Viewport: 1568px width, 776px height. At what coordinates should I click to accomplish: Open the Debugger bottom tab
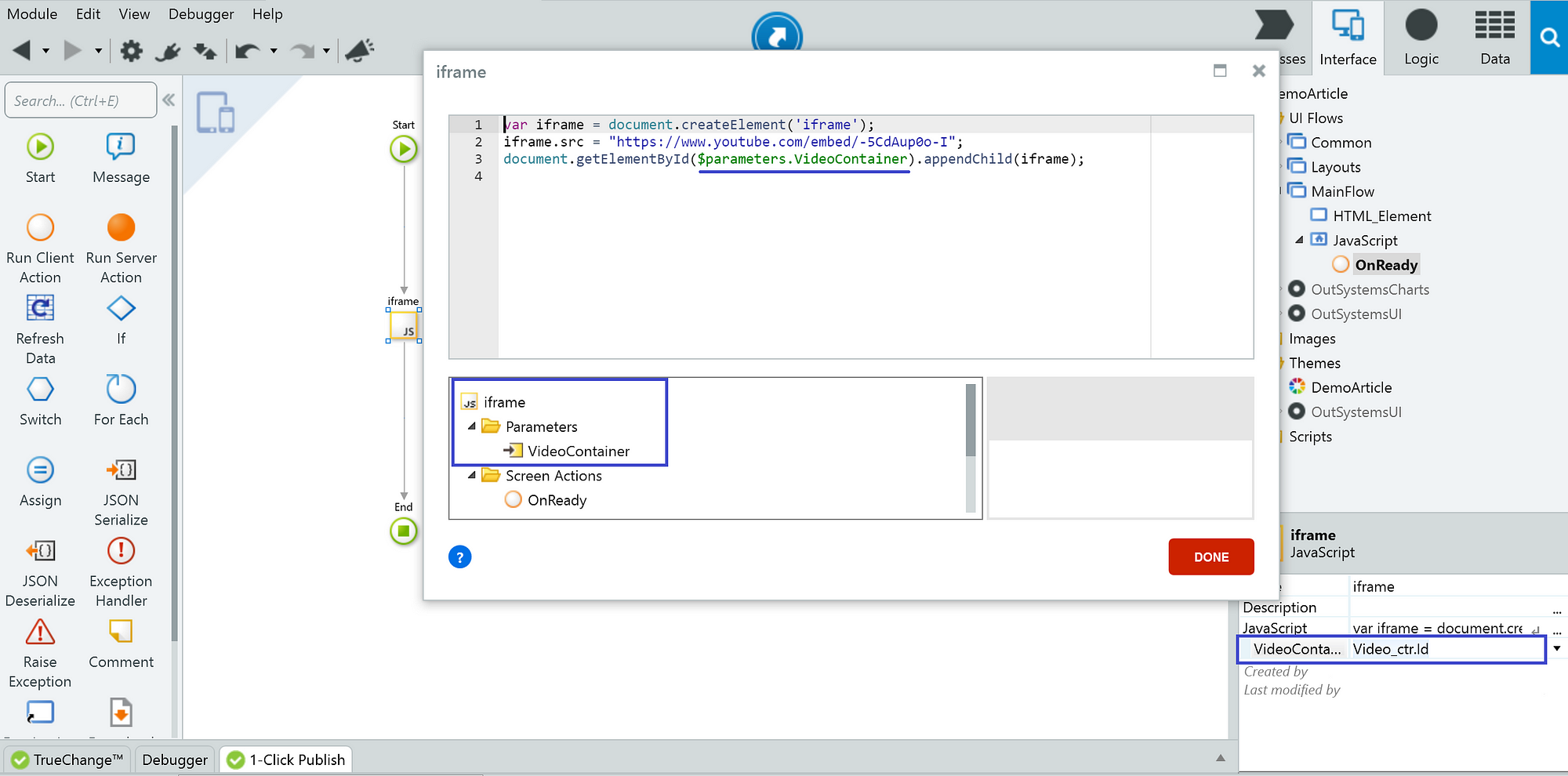click(x=175, y=760)
